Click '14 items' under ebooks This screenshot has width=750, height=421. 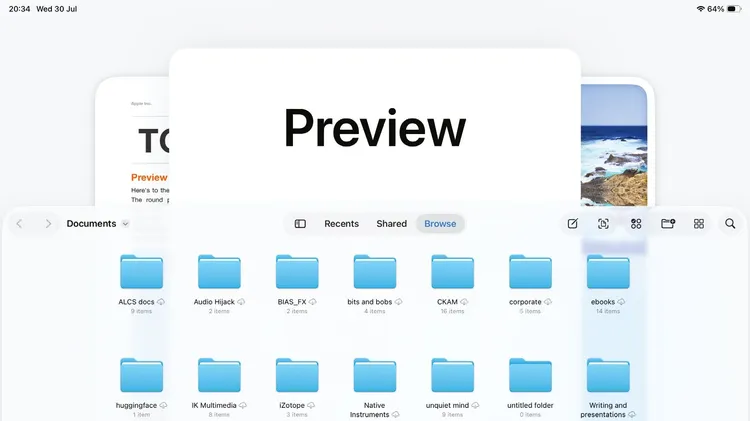(608, 311)
